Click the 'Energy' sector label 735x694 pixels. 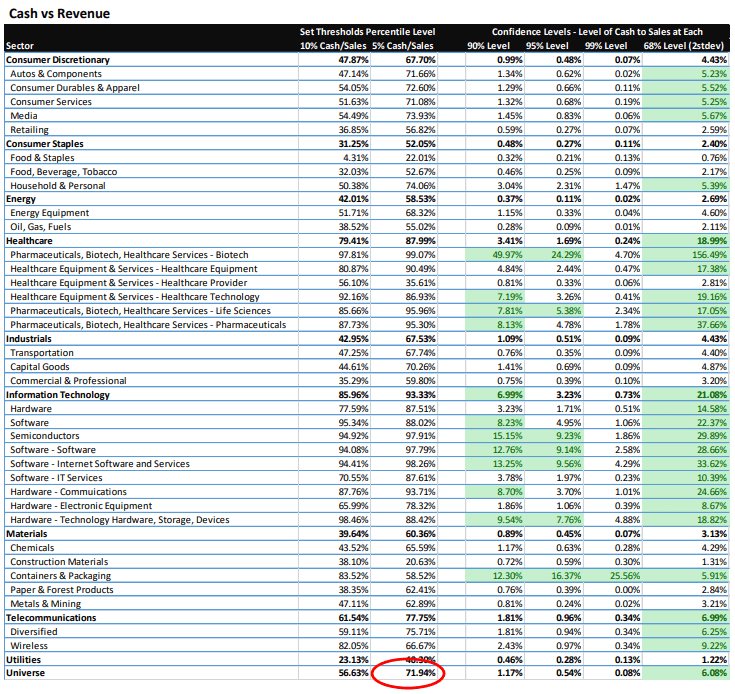click(x=21, y=199)
